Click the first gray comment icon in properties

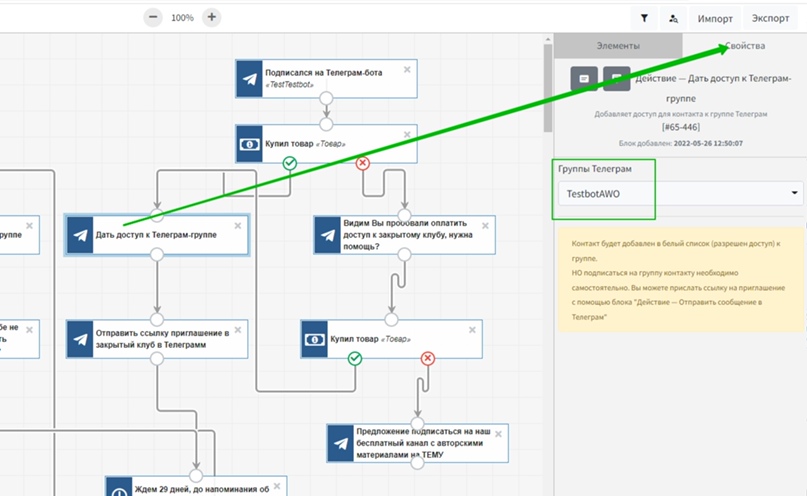(x=584, y=78)
